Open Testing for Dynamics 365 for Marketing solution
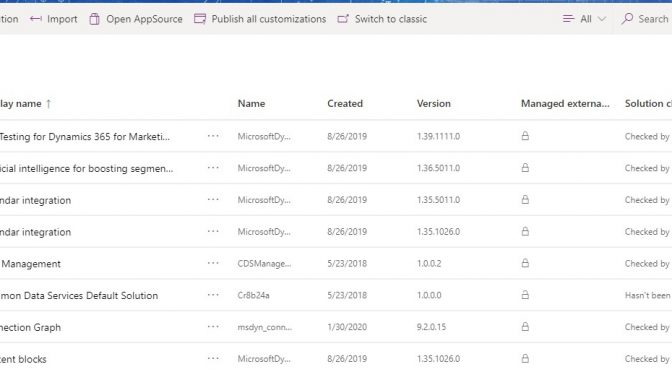The height and width of the screenshot is (372, 672). point(84,136)
